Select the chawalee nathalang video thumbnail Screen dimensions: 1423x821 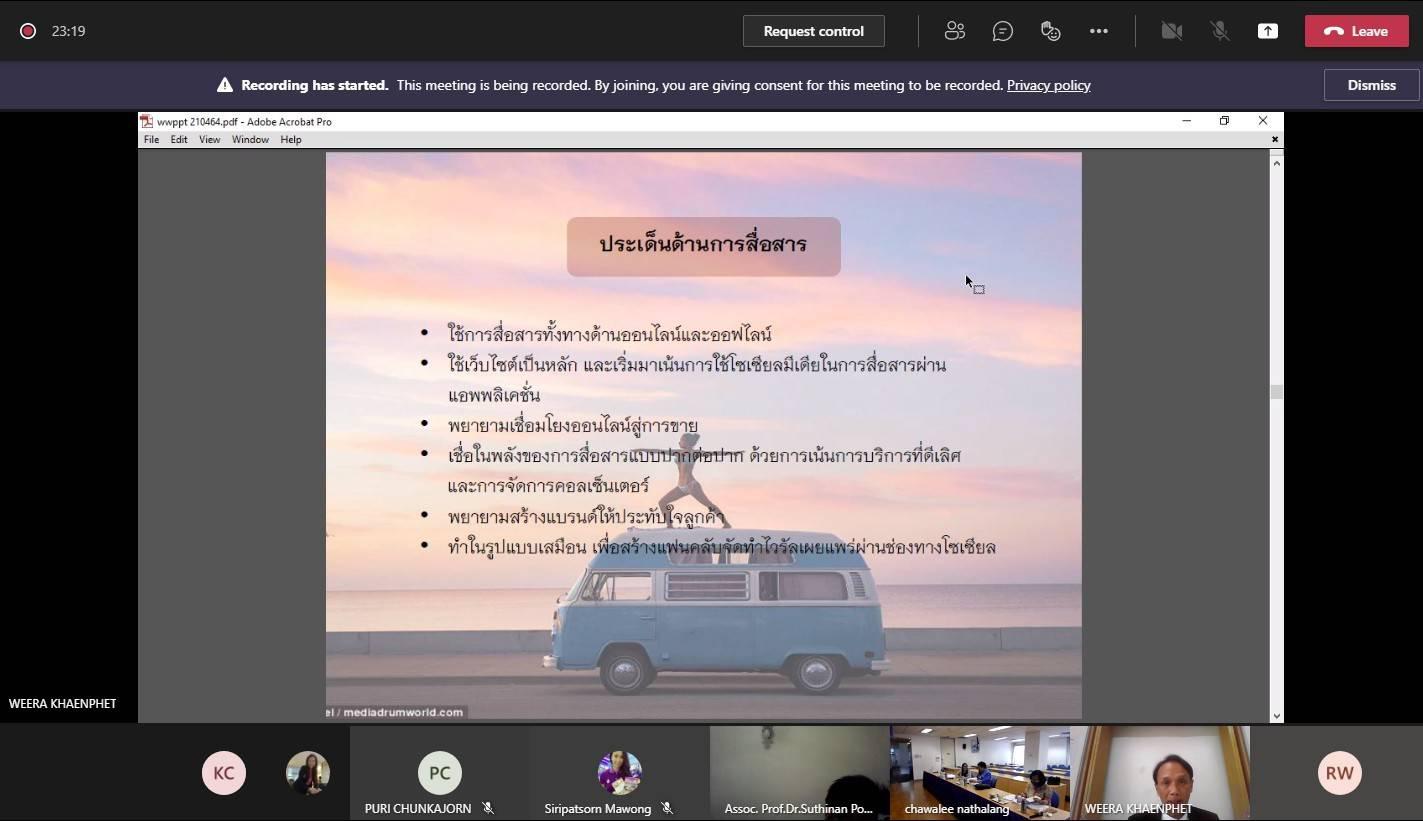tap(979, 770)
